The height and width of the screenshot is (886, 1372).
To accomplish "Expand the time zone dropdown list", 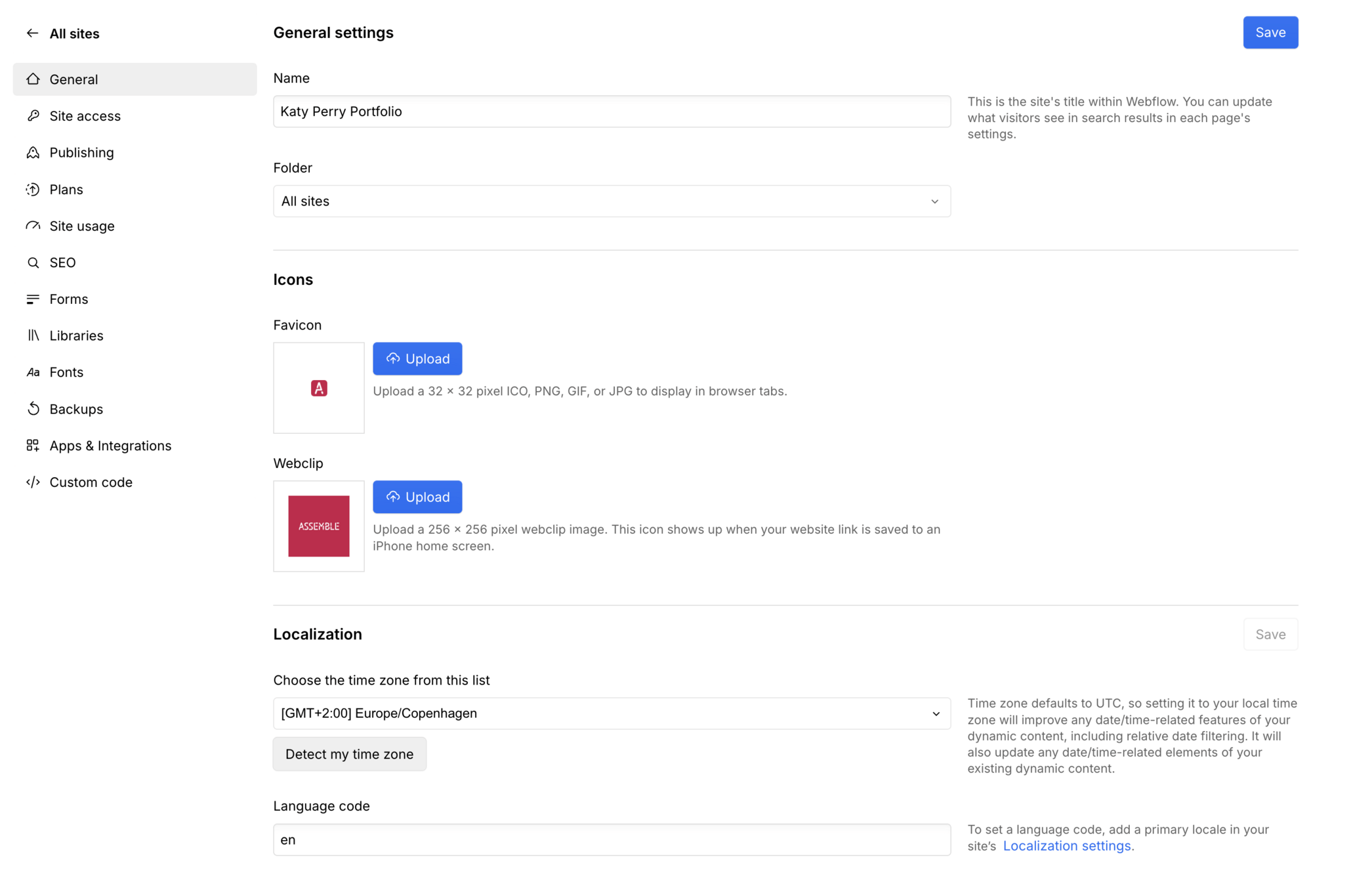I will (x=611, y=713).
